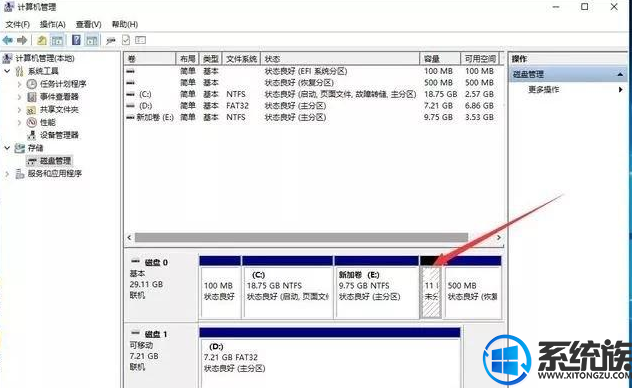Click the 性能 monitor icon
The width and height of the screenshot is (632, 388).
click(x=31, y=122)
